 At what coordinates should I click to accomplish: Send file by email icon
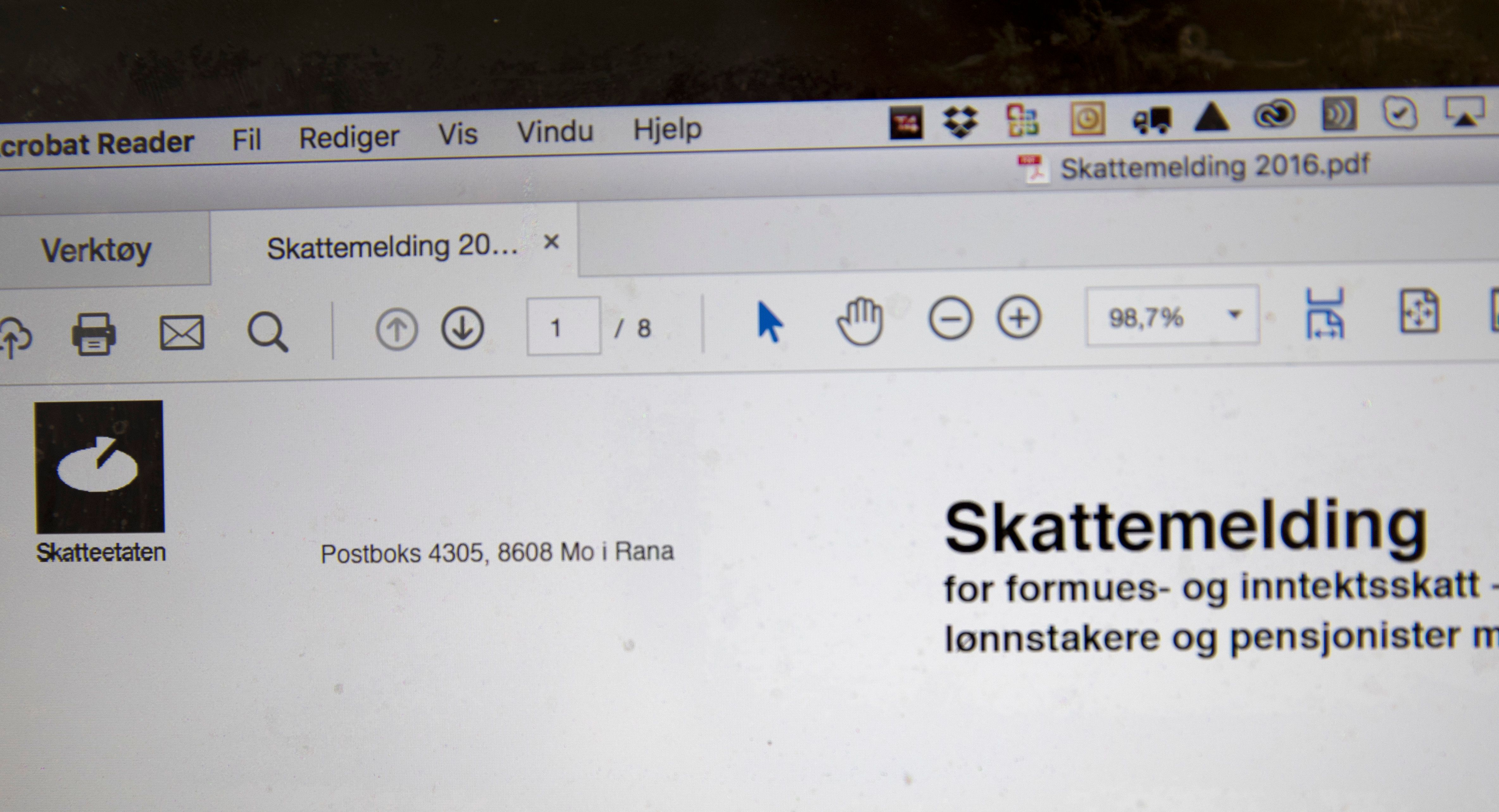tap(182, 333)
